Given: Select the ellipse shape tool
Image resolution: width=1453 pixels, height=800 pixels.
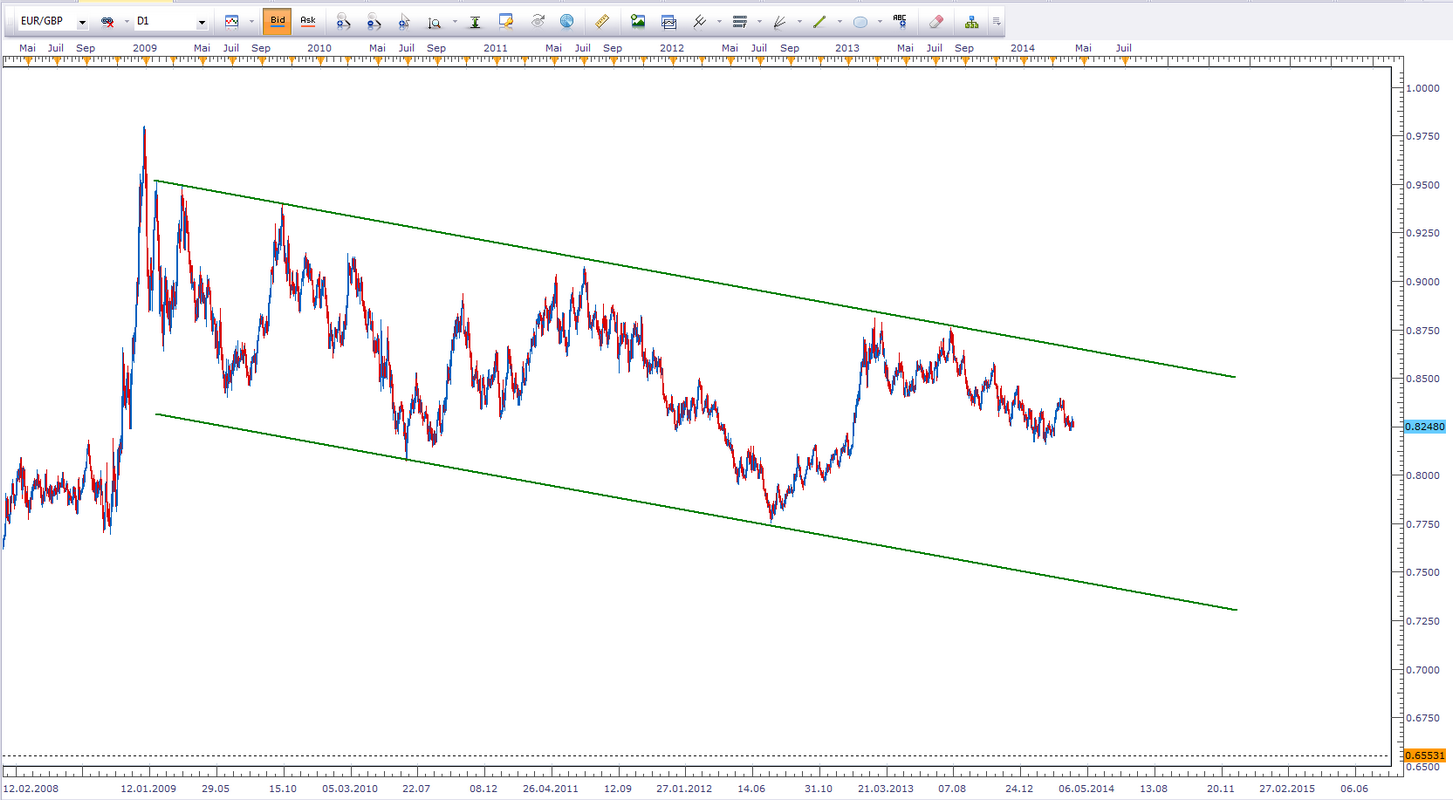Looking at the screenshot, I should click(x=860, y=21).
